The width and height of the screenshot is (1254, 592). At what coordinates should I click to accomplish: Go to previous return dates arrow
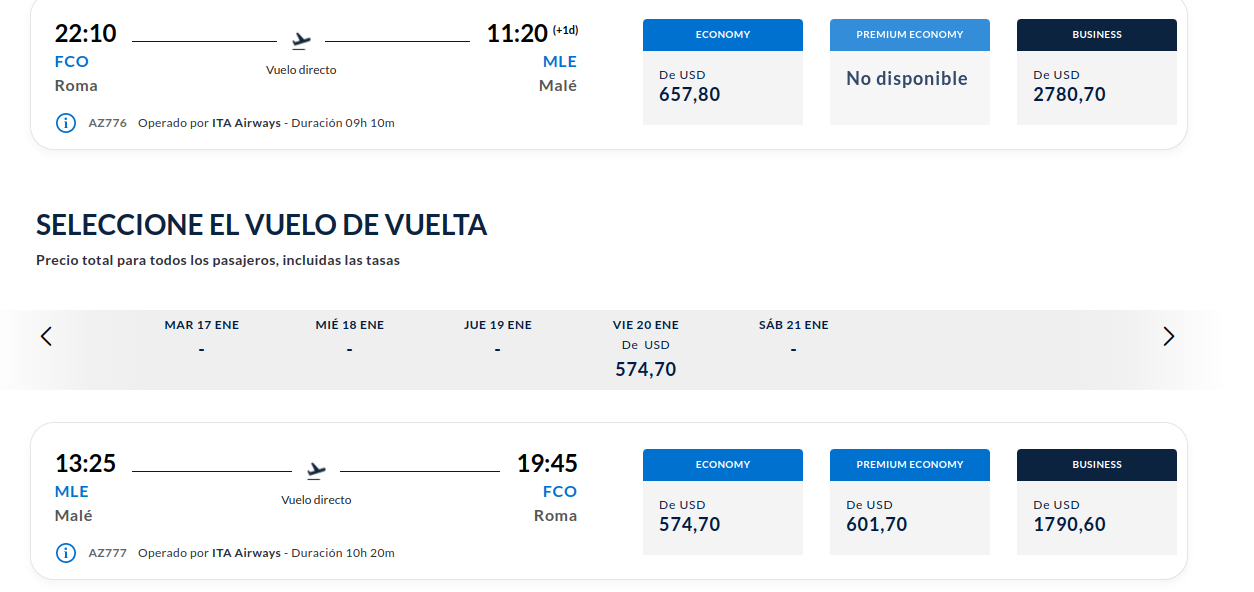(x=46, y=336)
